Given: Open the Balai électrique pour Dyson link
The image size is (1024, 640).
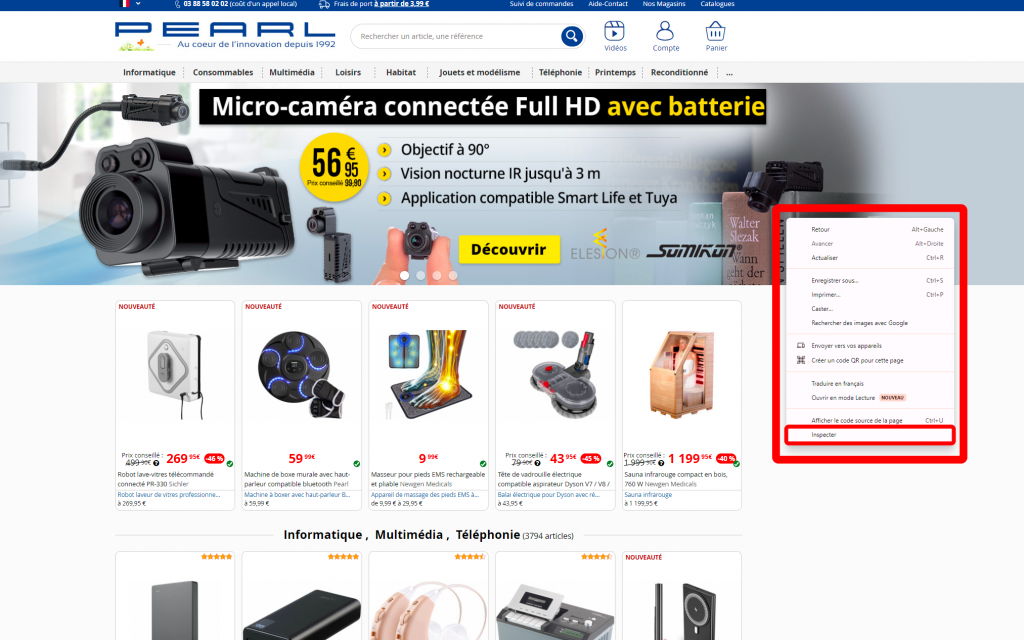Looking at the screenshot, I should point(549,495).
